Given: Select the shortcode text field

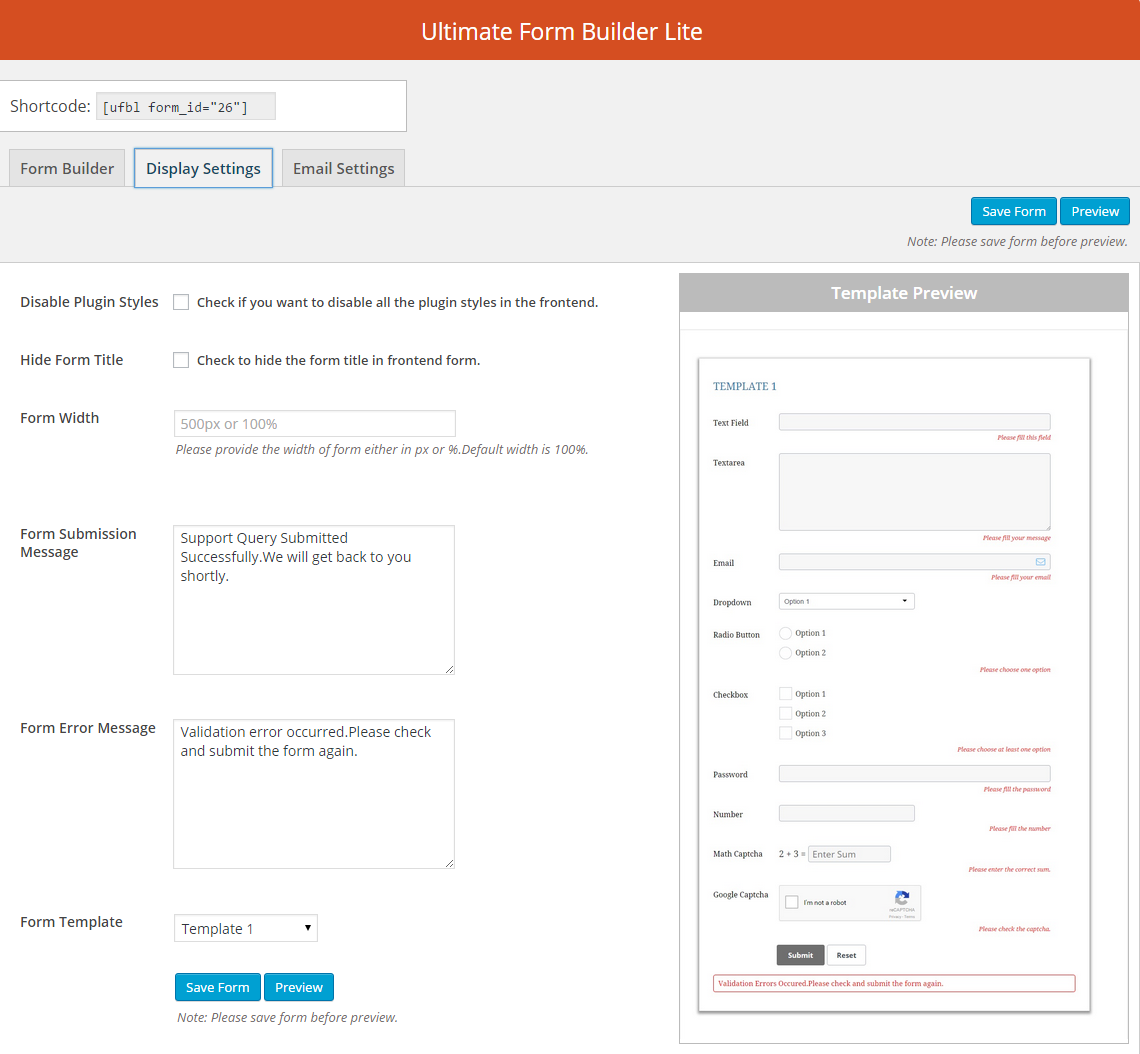Looking at the screenshot, I should pos(185,107).
